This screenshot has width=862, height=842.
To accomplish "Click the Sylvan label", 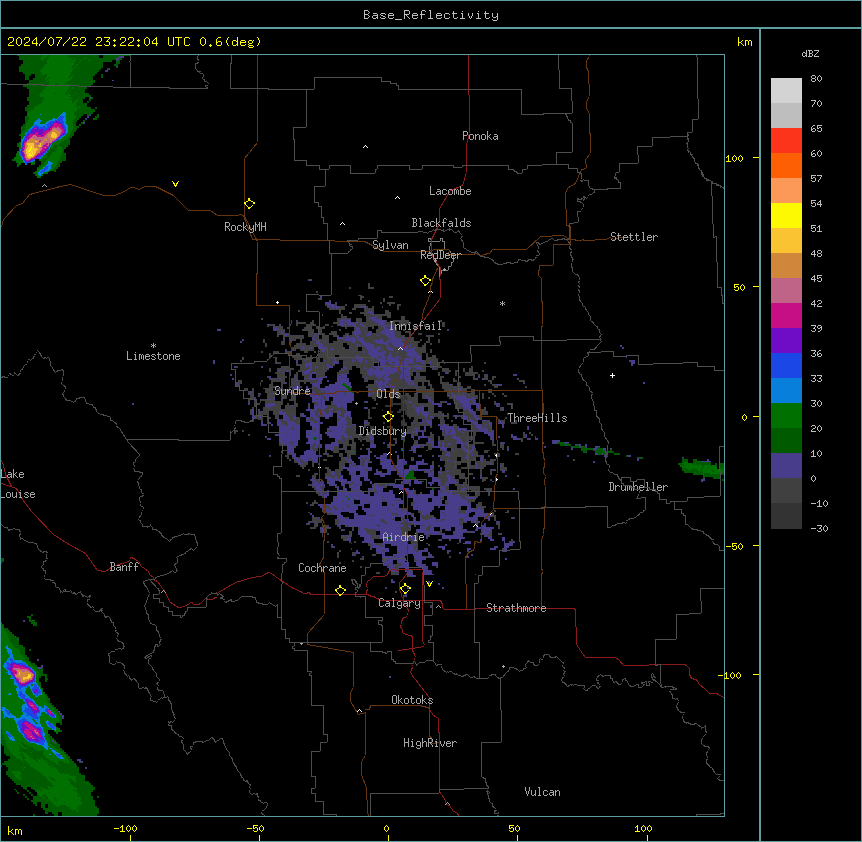I will (x=390, y=245).
